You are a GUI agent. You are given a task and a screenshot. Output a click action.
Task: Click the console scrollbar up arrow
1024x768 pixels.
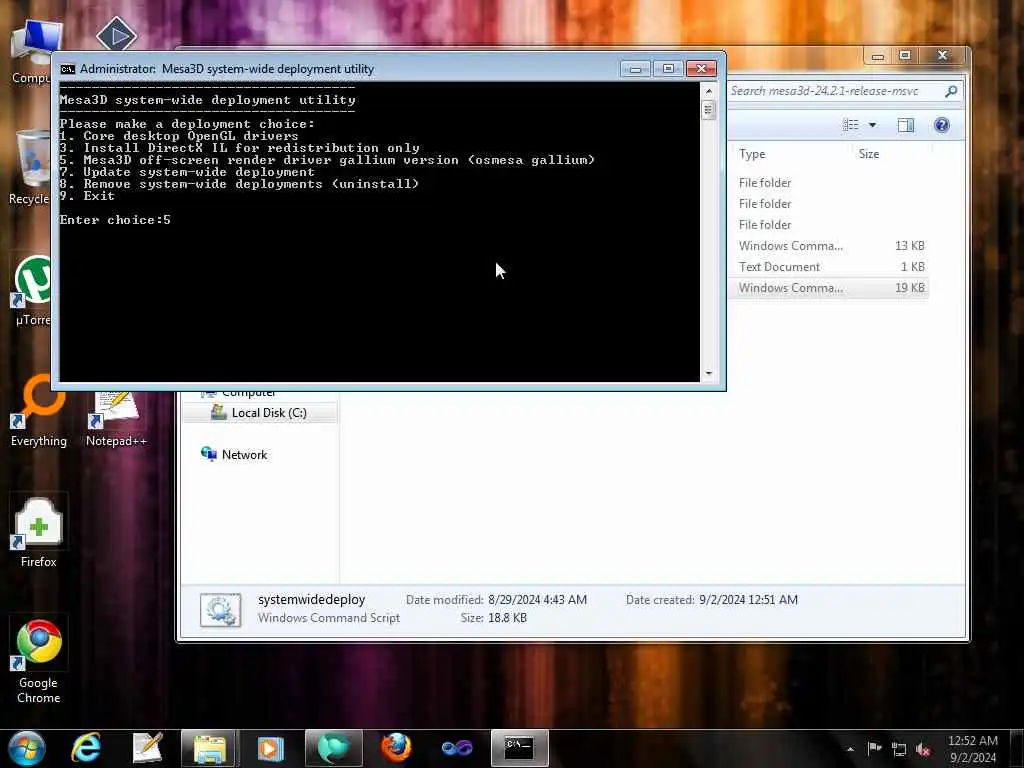click(x=709, y=91)
